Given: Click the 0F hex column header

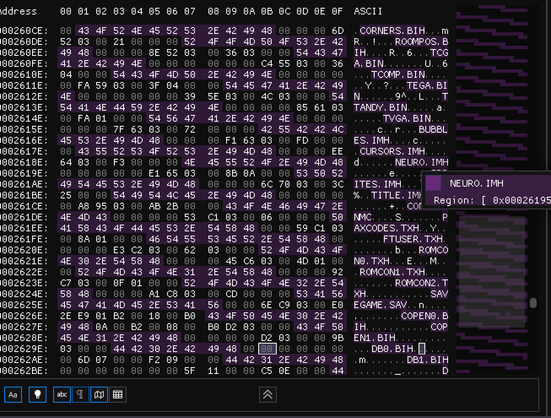Looking at the screenshot, I should pyautogui.click(x=337, y=11).
